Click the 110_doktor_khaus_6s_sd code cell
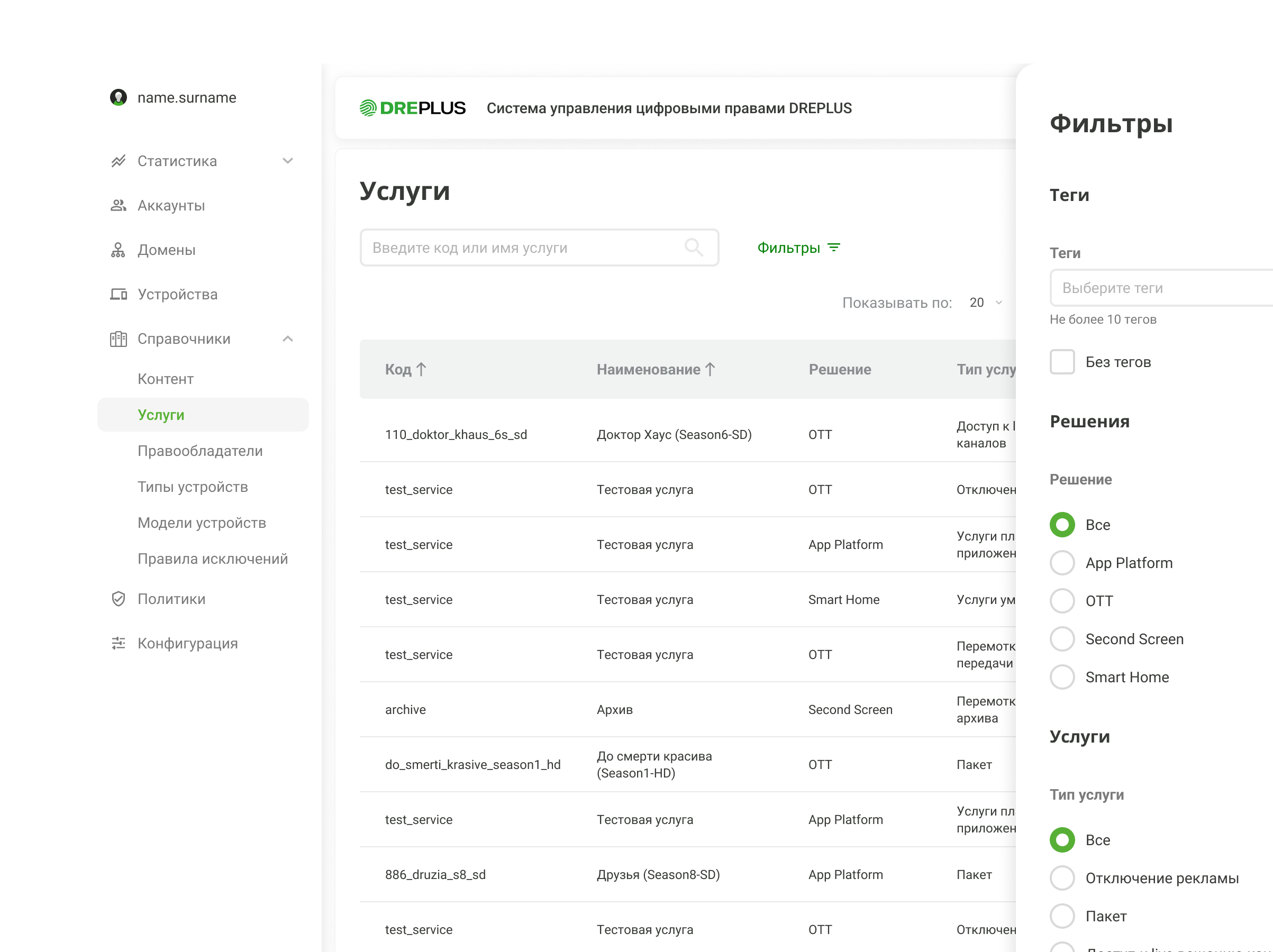Screen dimensions: 1273x952 (x=456, y=434)
